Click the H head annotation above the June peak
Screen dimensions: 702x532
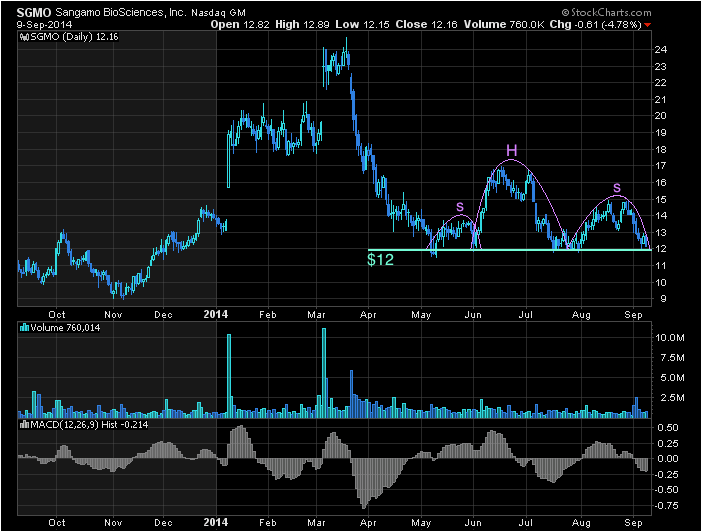click(x=511, y=150)
